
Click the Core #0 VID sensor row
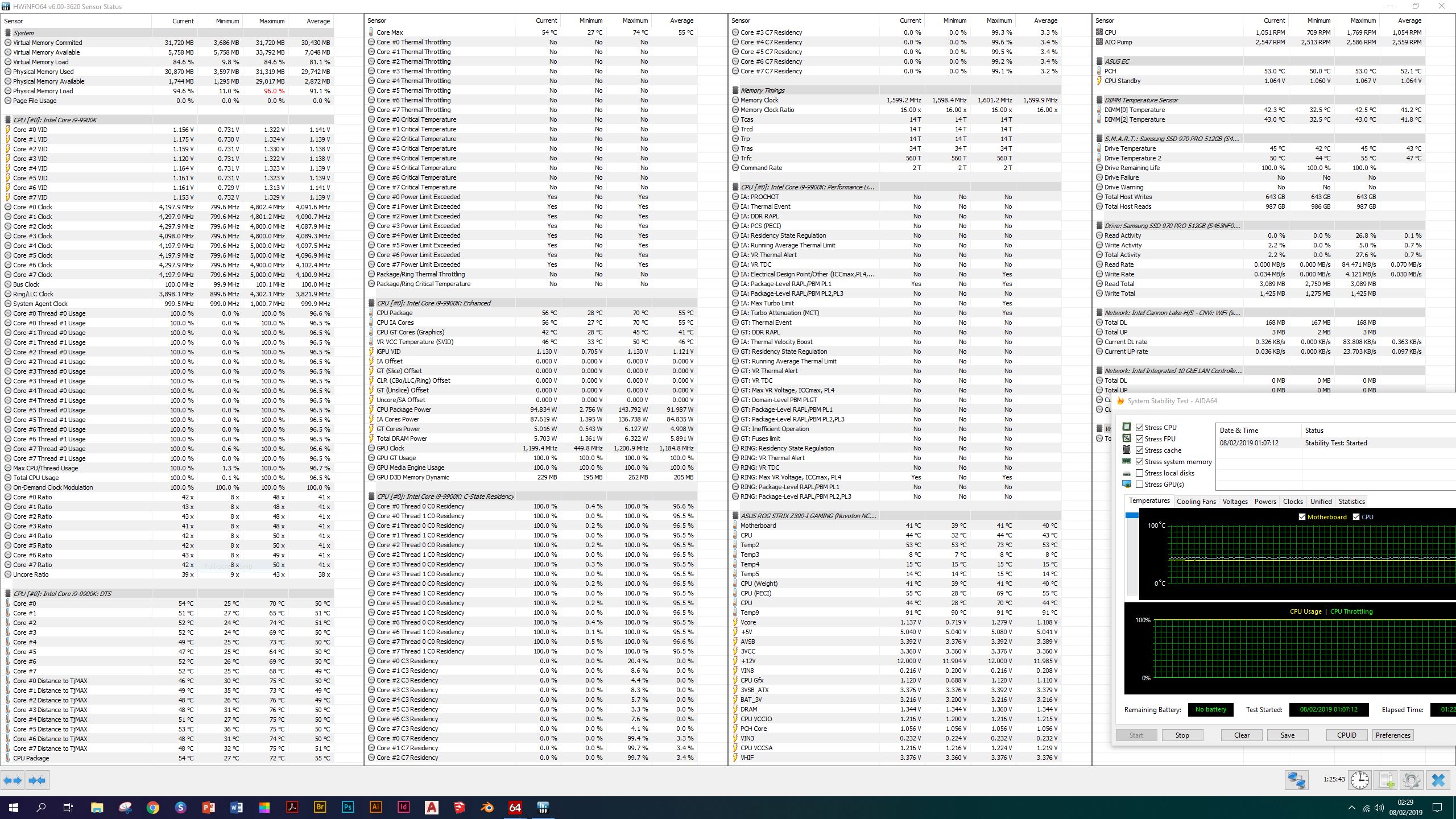[x=30, y=130]
